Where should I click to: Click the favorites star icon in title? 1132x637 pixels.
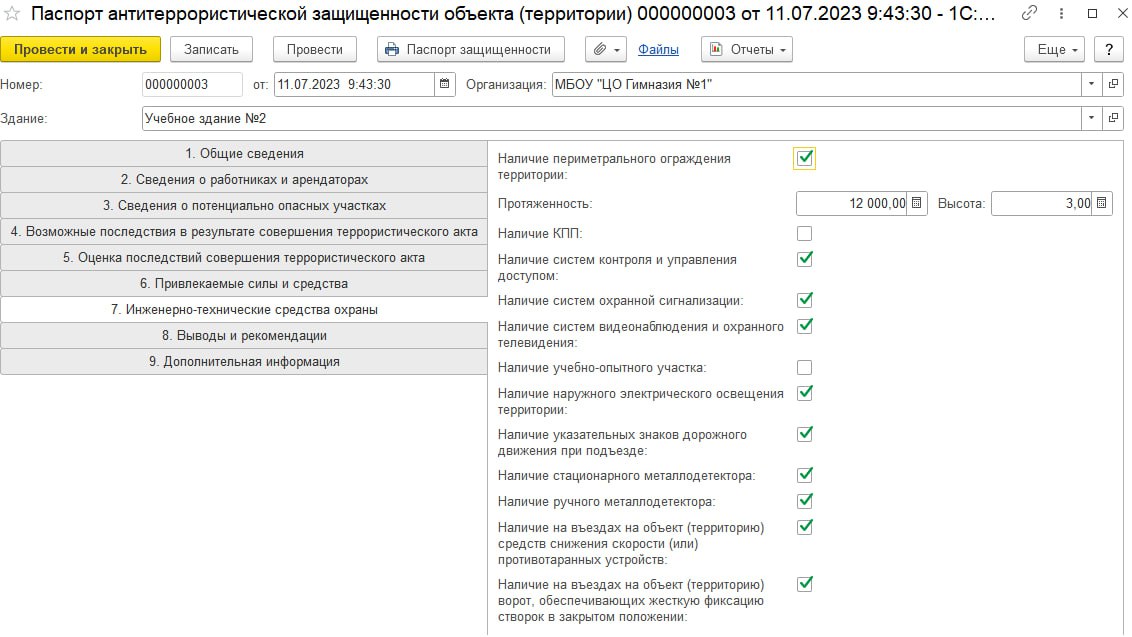pyautogui.click(x=13, y=14)
